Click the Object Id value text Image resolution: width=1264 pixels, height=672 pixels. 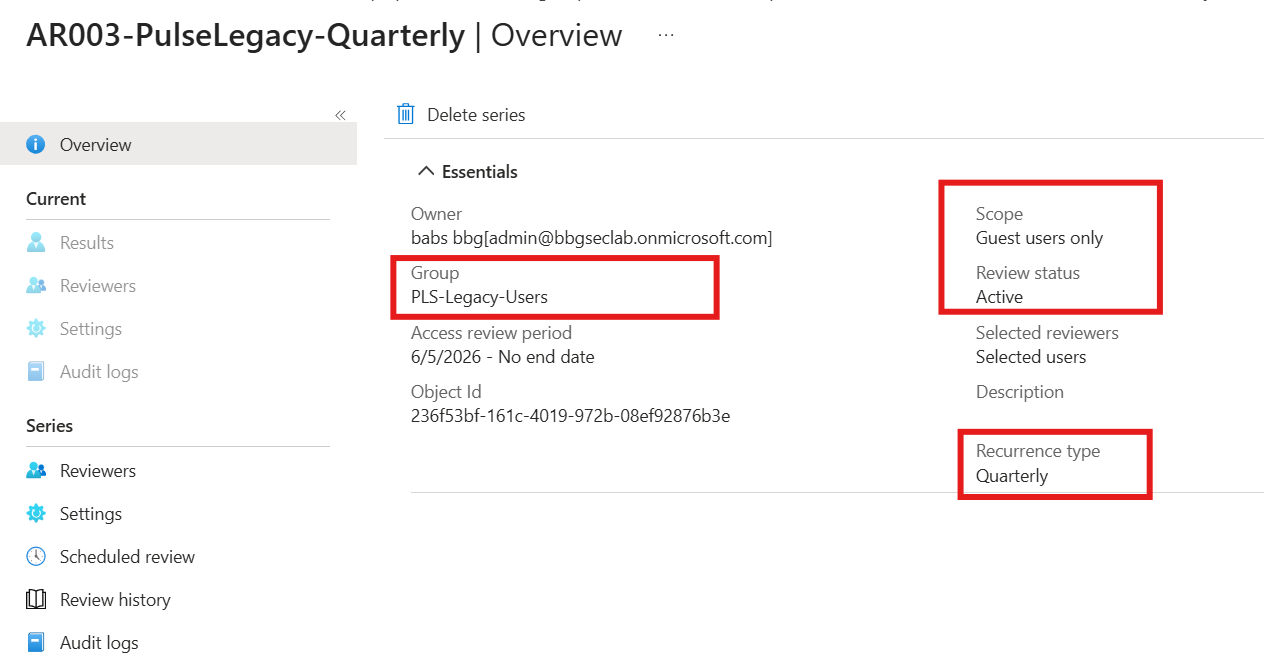tap(570, 416)
